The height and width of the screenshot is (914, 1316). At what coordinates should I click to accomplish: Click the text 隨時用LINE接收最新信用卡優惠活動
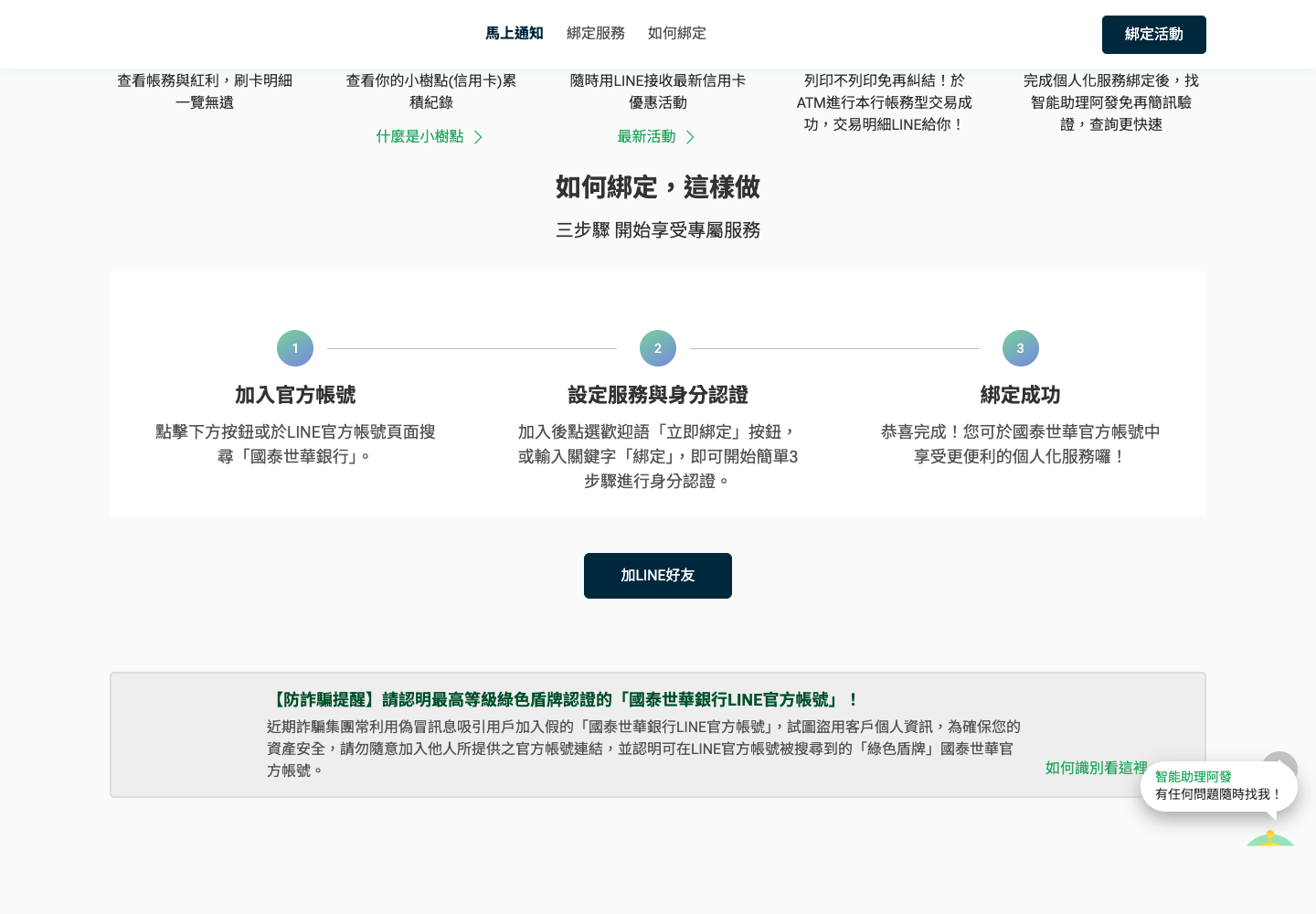point(658,91)
